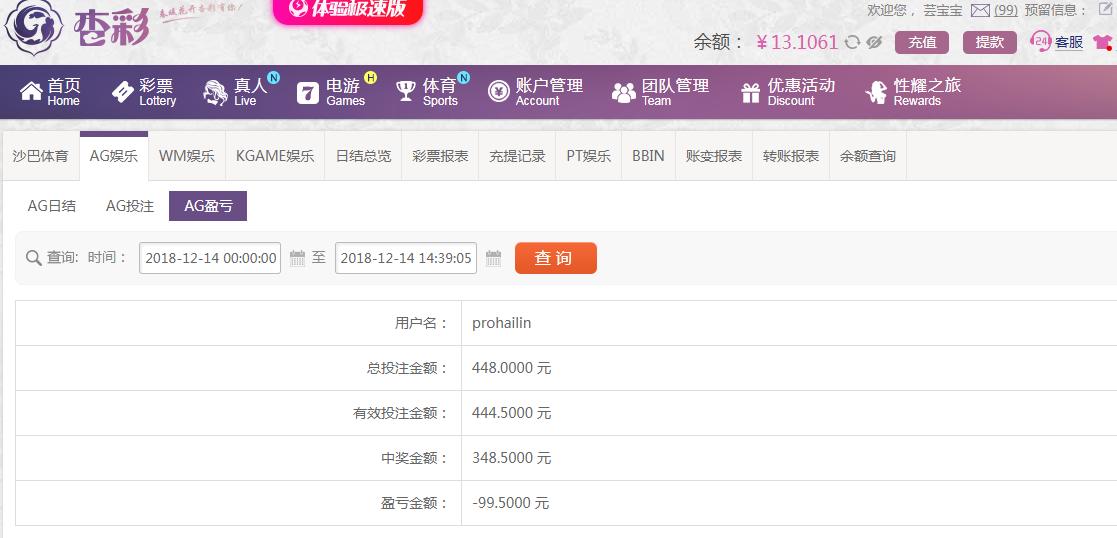
Task: Open the Live casino menu
Action: pyautogui.click(x=238, y=92)
